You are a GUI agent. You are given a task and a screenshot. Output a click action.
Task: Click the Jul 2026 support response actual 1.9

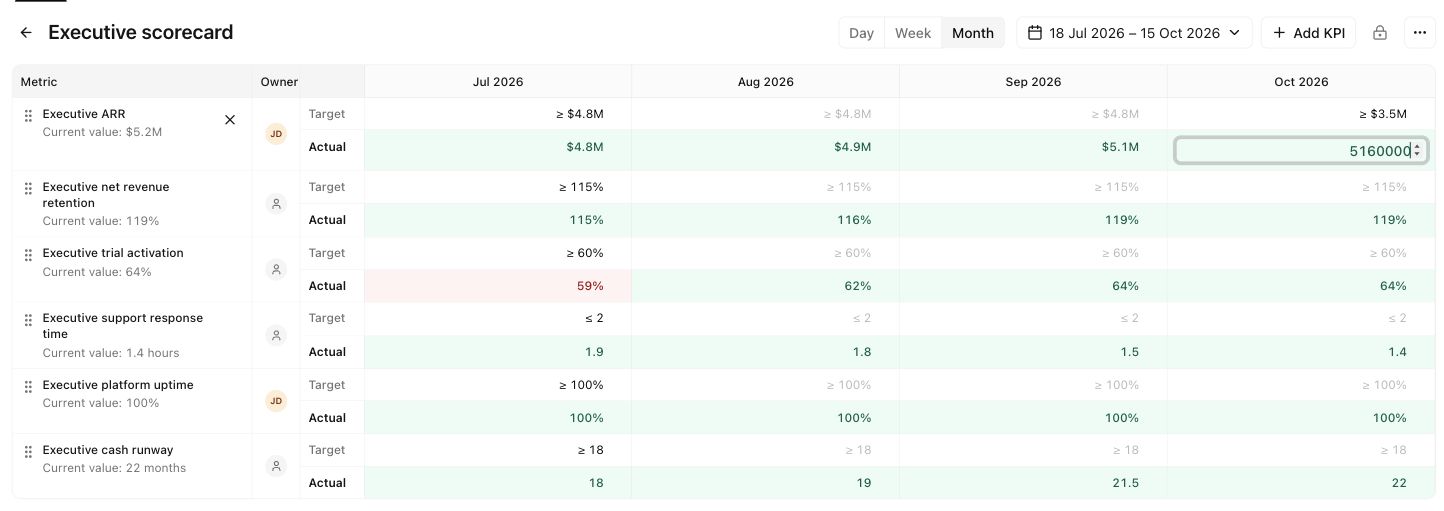(x=594, y=352)
